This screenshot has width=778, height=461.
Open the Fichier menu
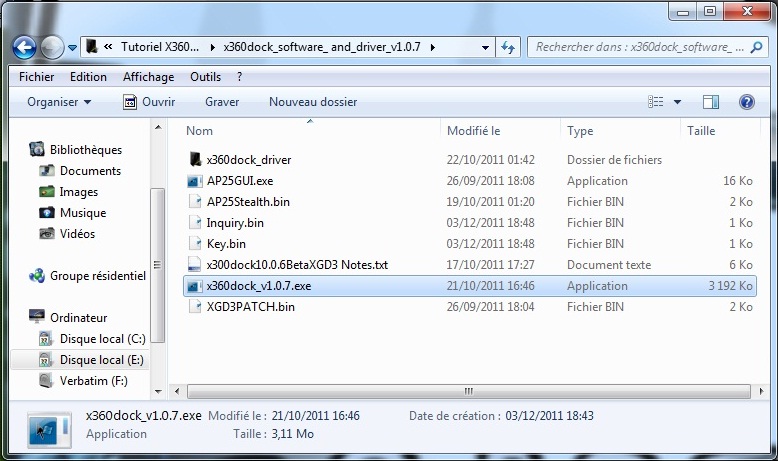36,77
